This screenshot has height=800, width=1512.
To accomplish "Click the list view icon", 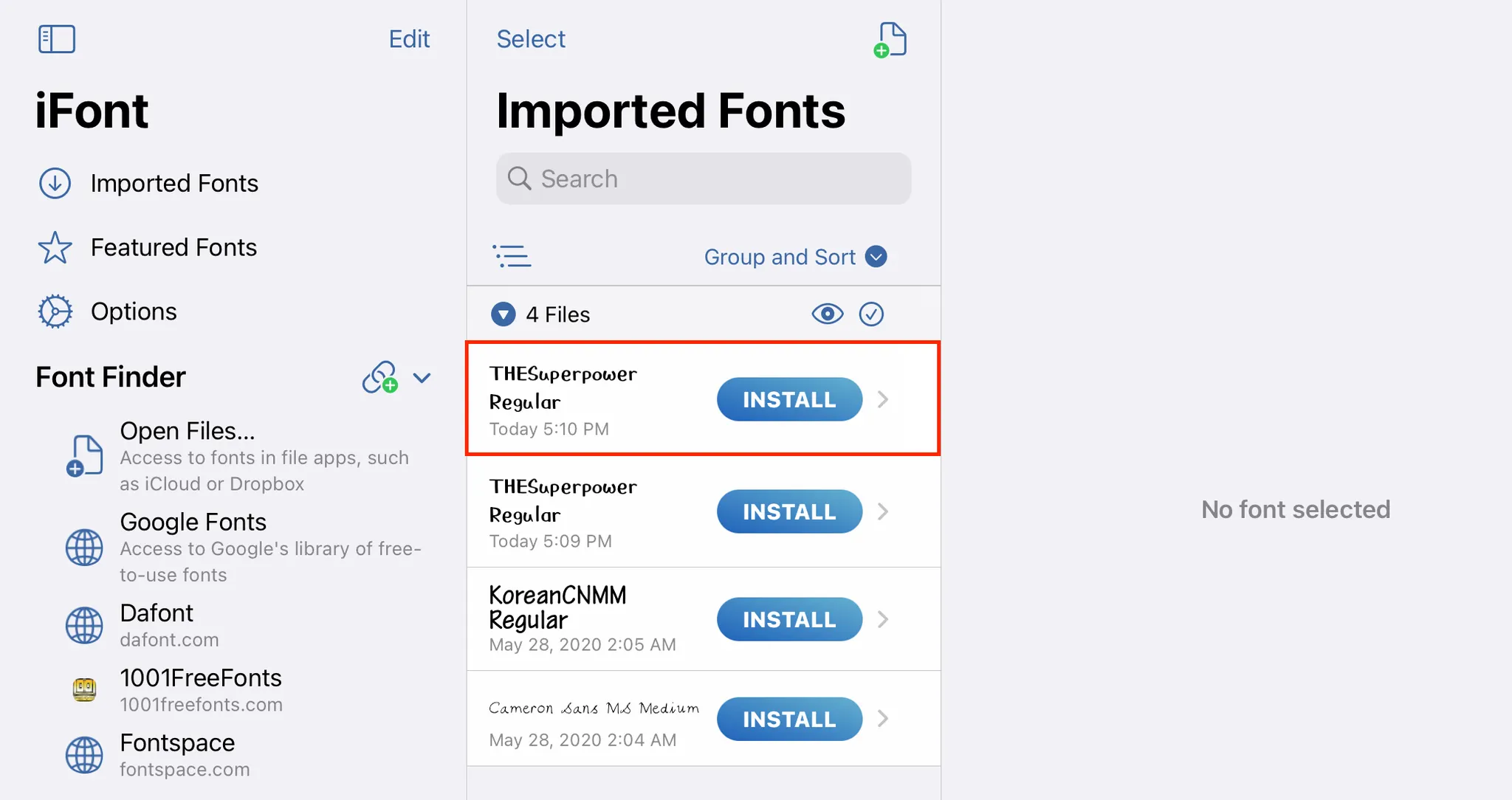I will pyautogui.click(x=512, y=256).
